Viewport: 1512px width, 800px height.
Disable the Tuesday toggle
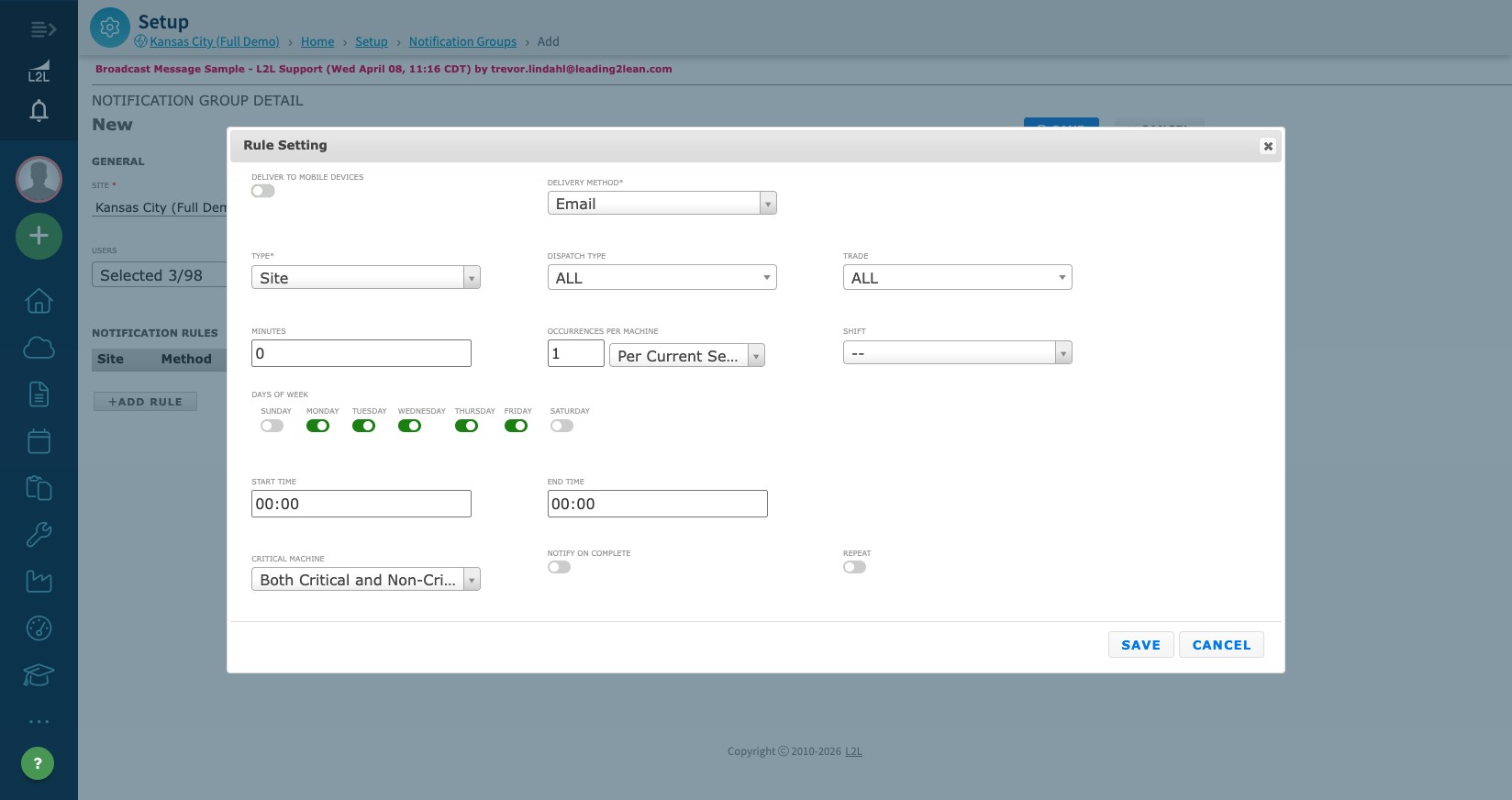(x=364, y=426)
